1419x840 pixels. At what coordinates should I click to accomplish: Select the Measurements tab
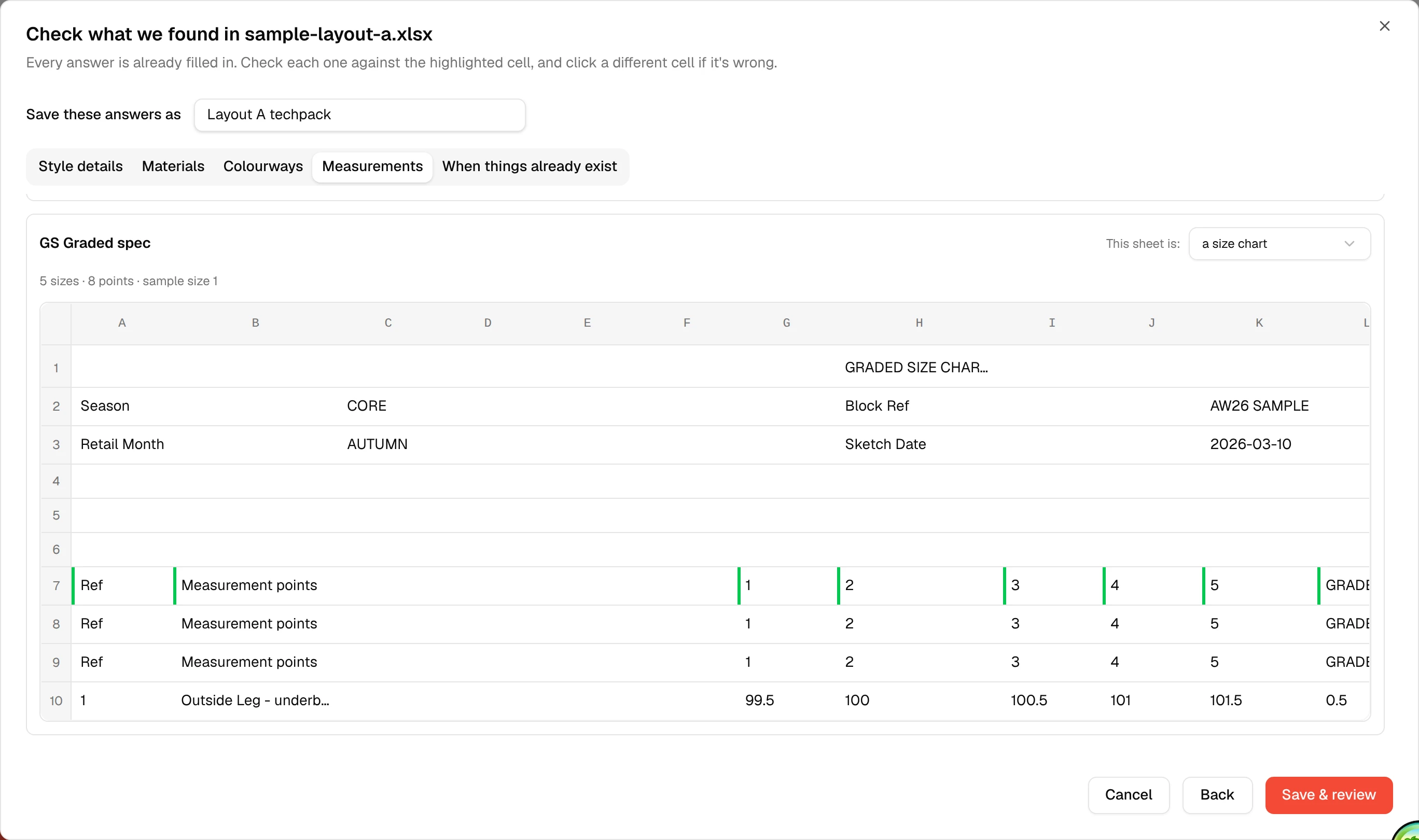point(372,166)
